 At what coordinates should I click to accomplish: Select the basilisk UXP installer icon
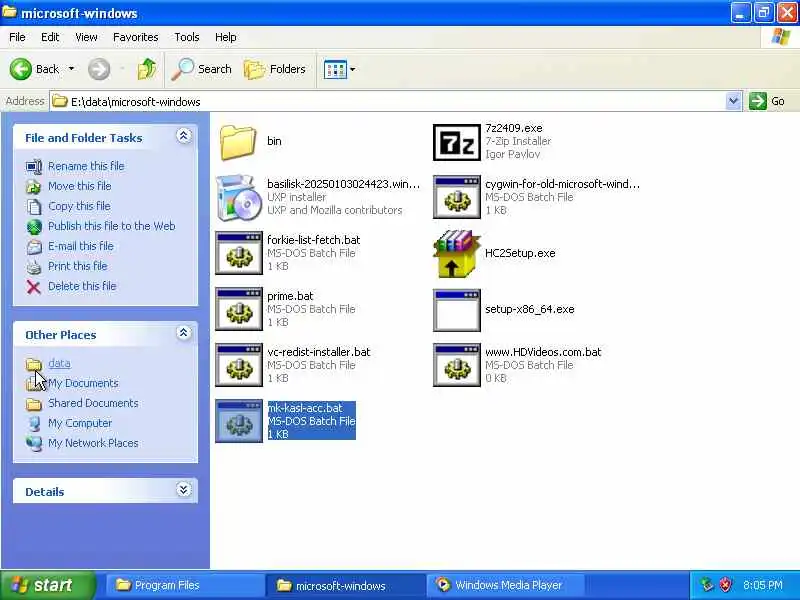click(237, 197)
